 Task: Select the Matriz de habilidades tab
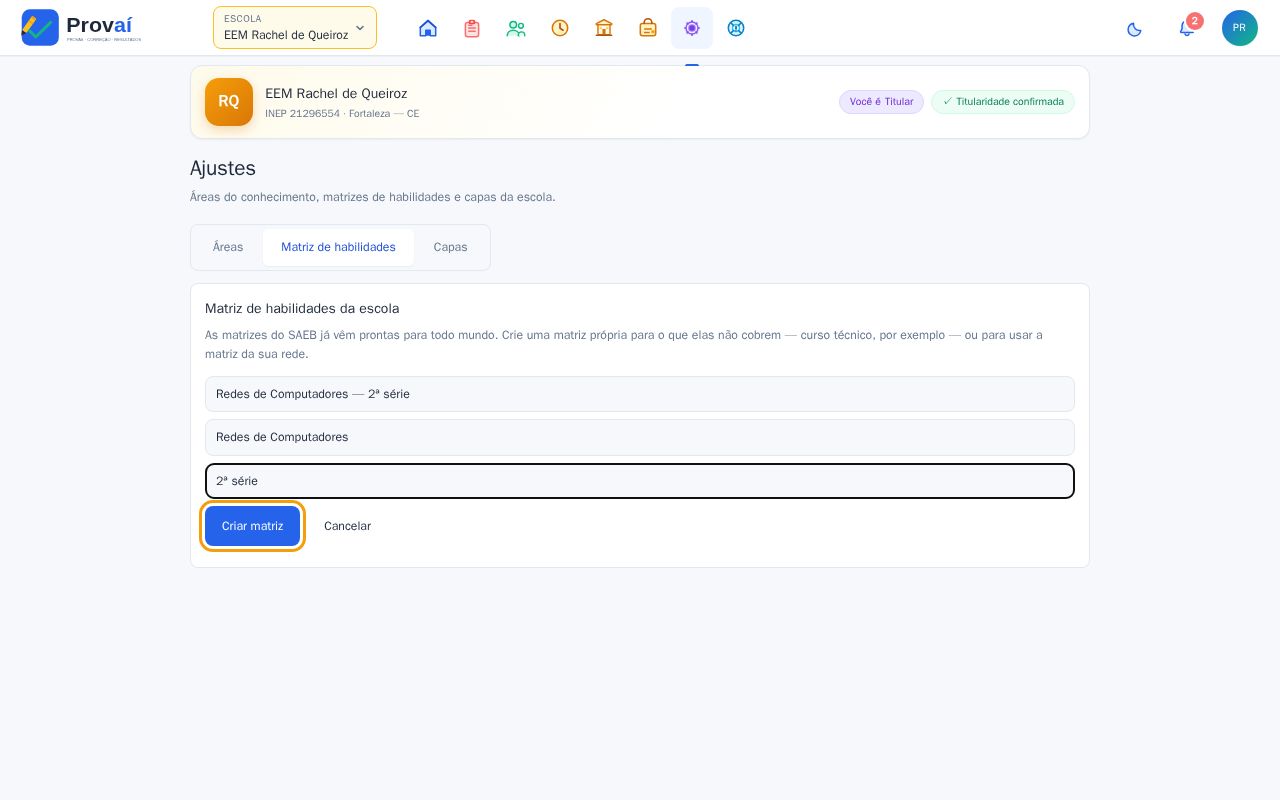(338, 247)
